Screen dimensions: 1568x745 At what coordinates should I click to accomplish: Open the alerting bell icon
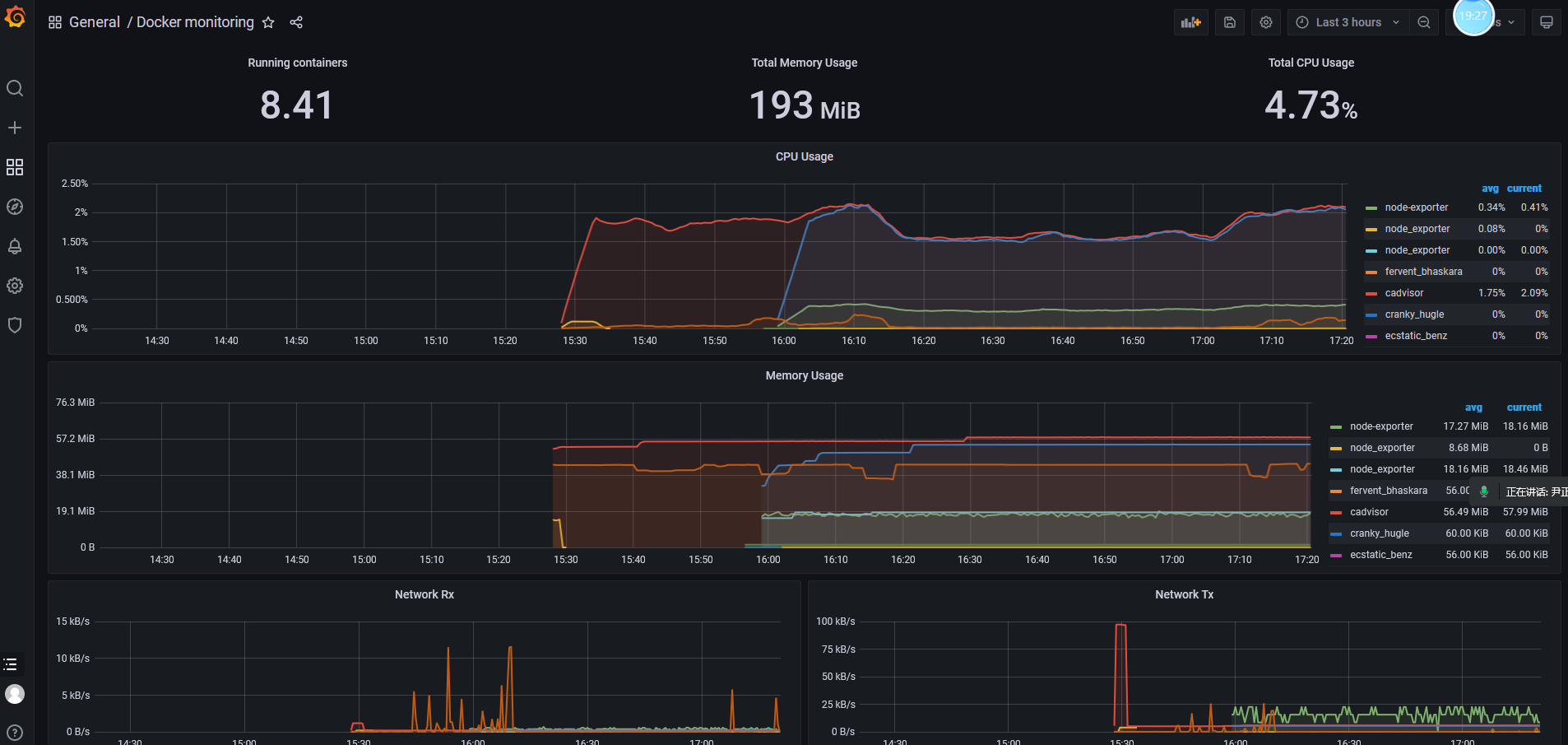(x=15, y=246)
